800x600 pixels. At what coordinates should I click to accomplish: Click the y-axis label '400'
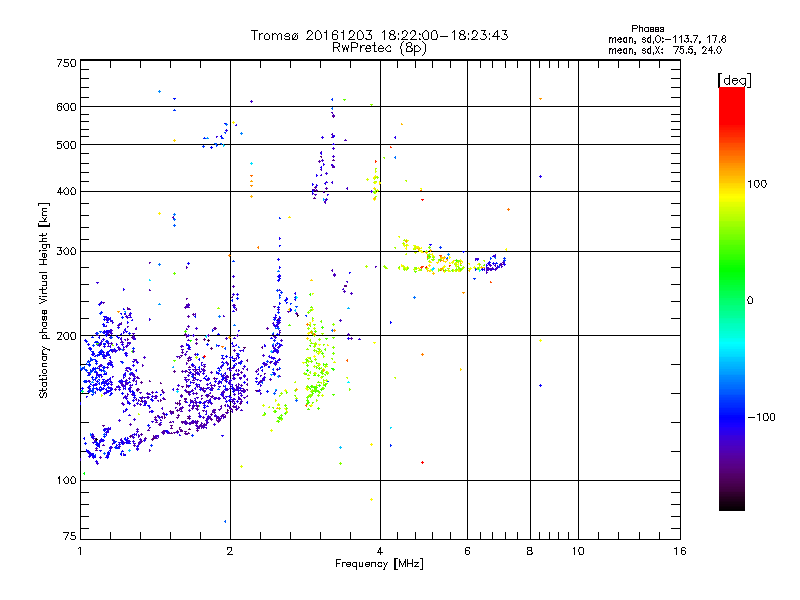66,192
